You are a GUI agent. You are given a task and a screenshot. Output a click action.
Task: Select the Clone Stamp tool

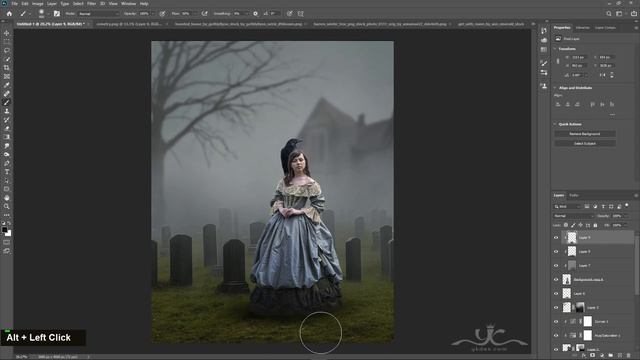(7, 111)
